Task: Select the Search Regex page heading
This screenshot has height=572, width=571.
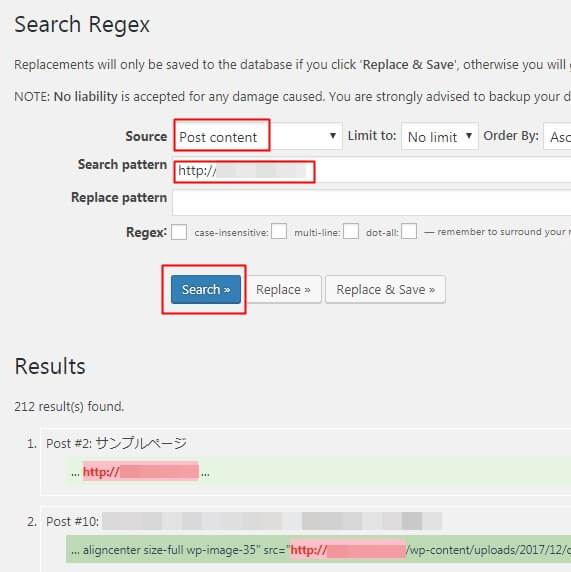Action: coord(82,25)
